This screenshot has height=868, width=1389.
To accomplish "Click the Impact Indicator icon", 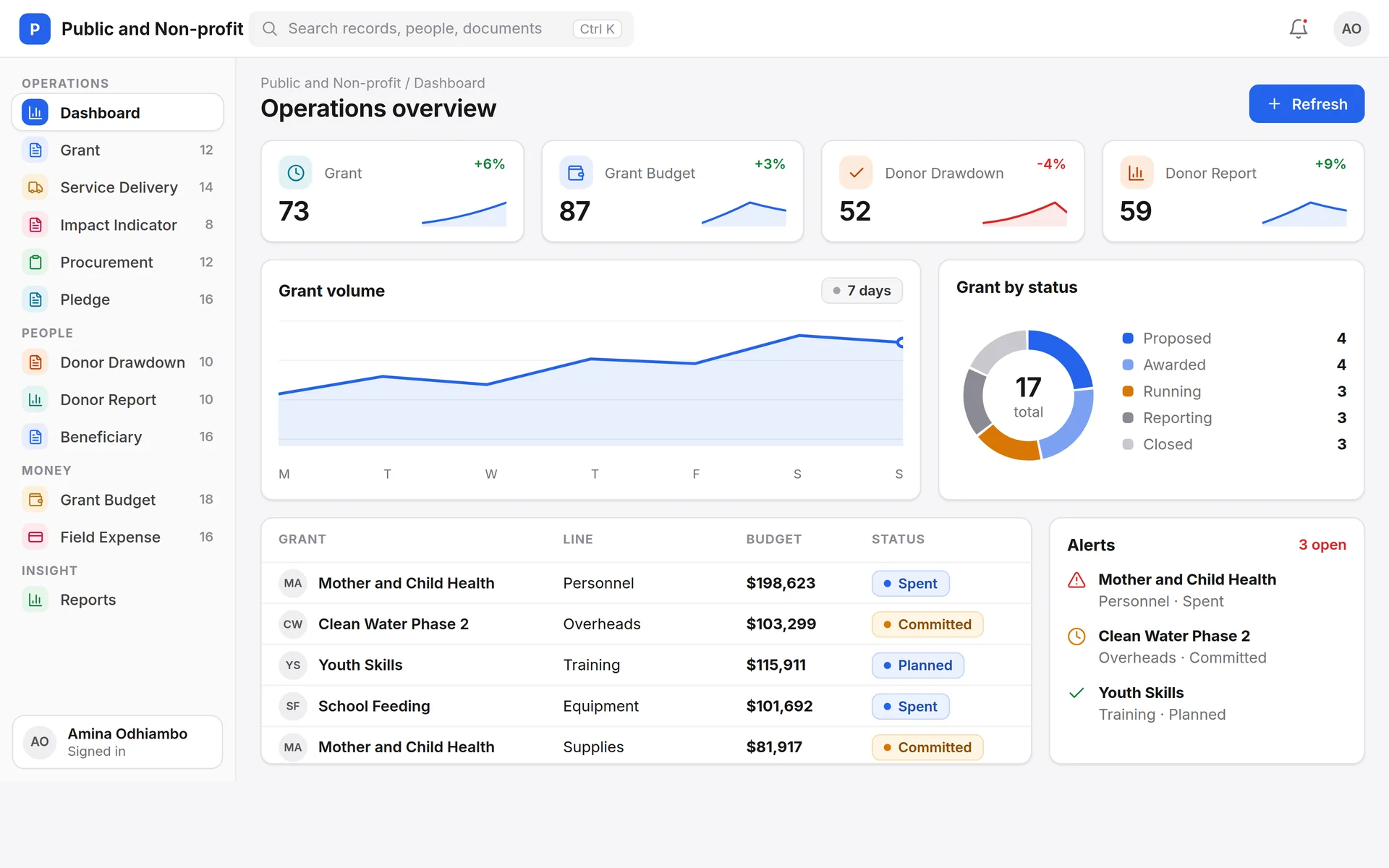I will [35, 225].
